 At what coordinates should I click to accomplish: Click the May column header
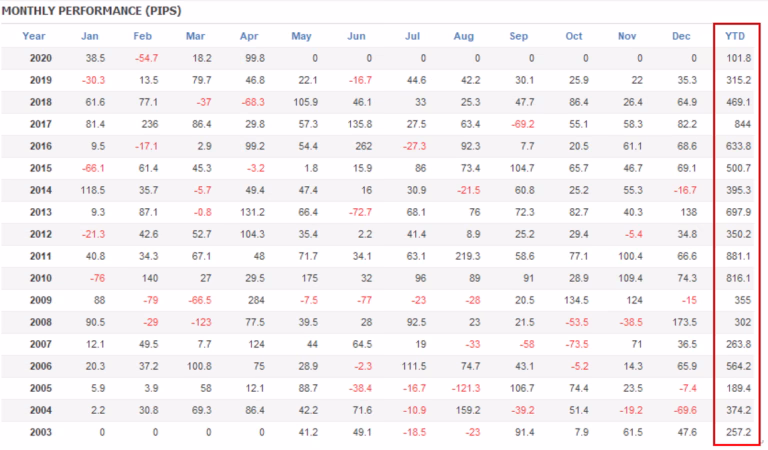[x=301, y=37]
